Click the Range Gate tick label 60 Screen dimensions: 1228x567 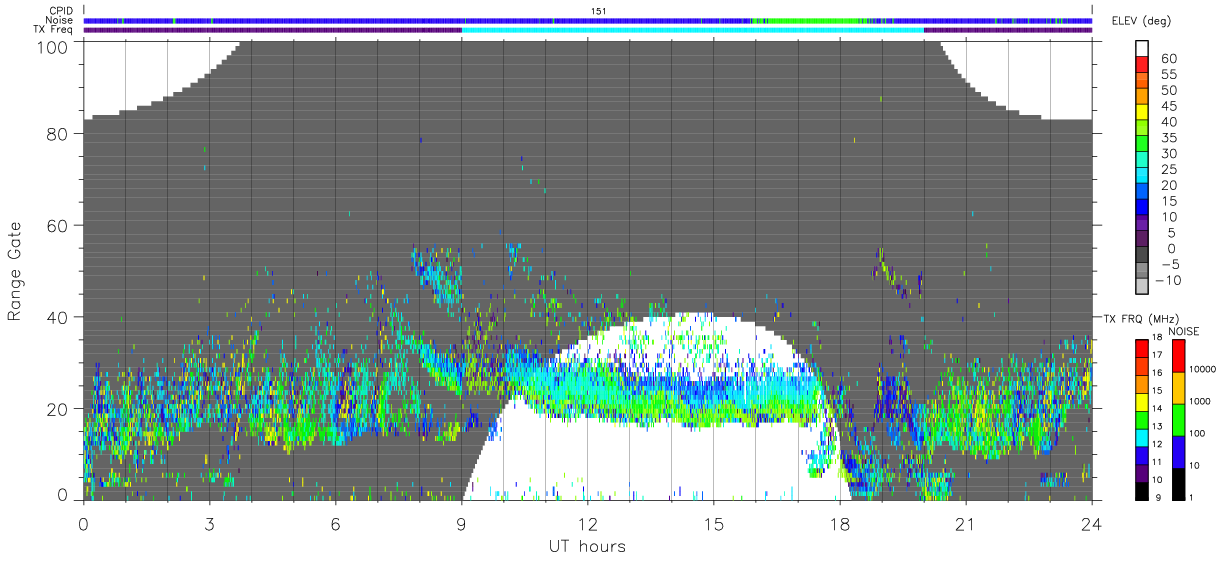[57, 226]
